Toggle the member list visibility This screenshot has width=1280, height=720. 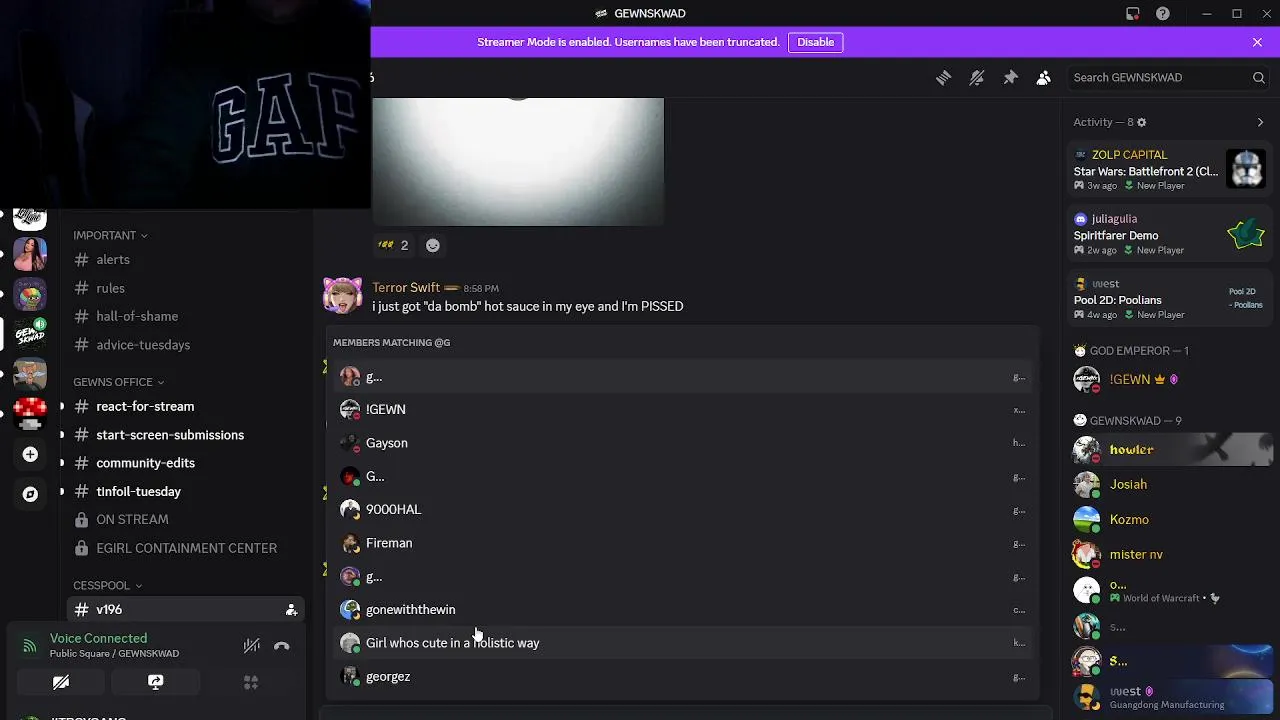[x=1043, y=78]
